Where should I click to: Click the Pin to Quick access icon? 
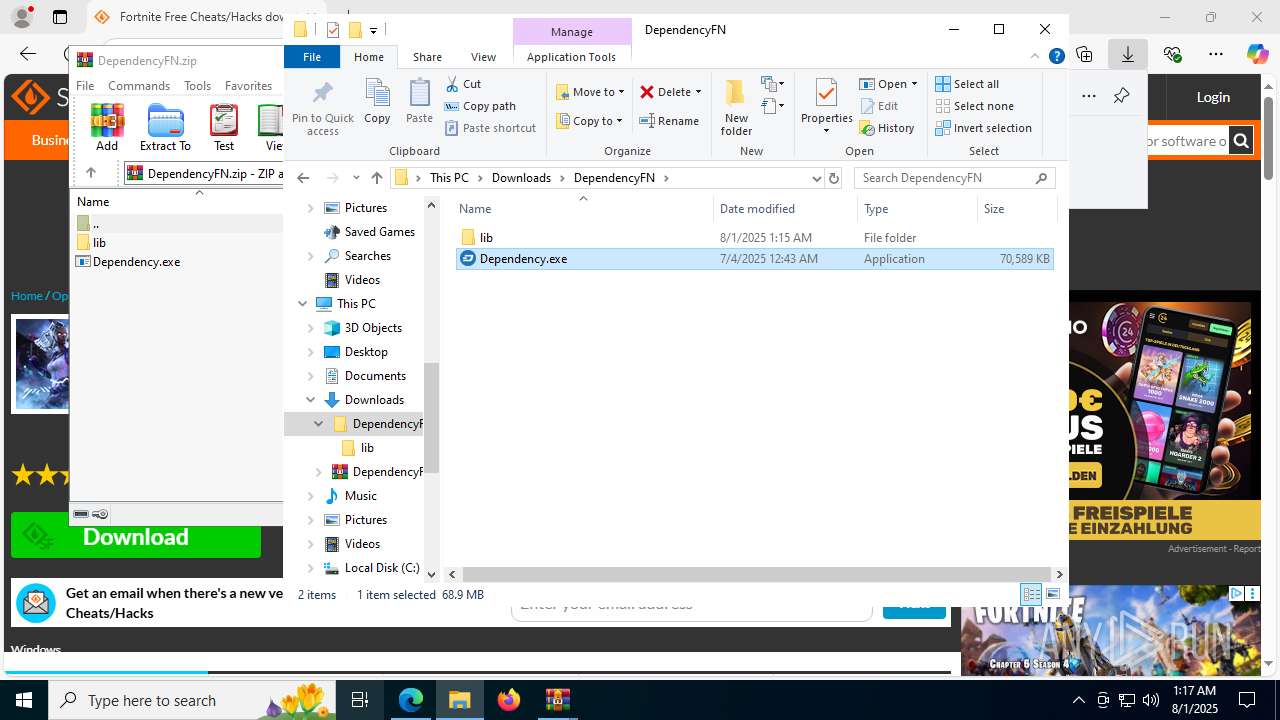coord(322,107)
